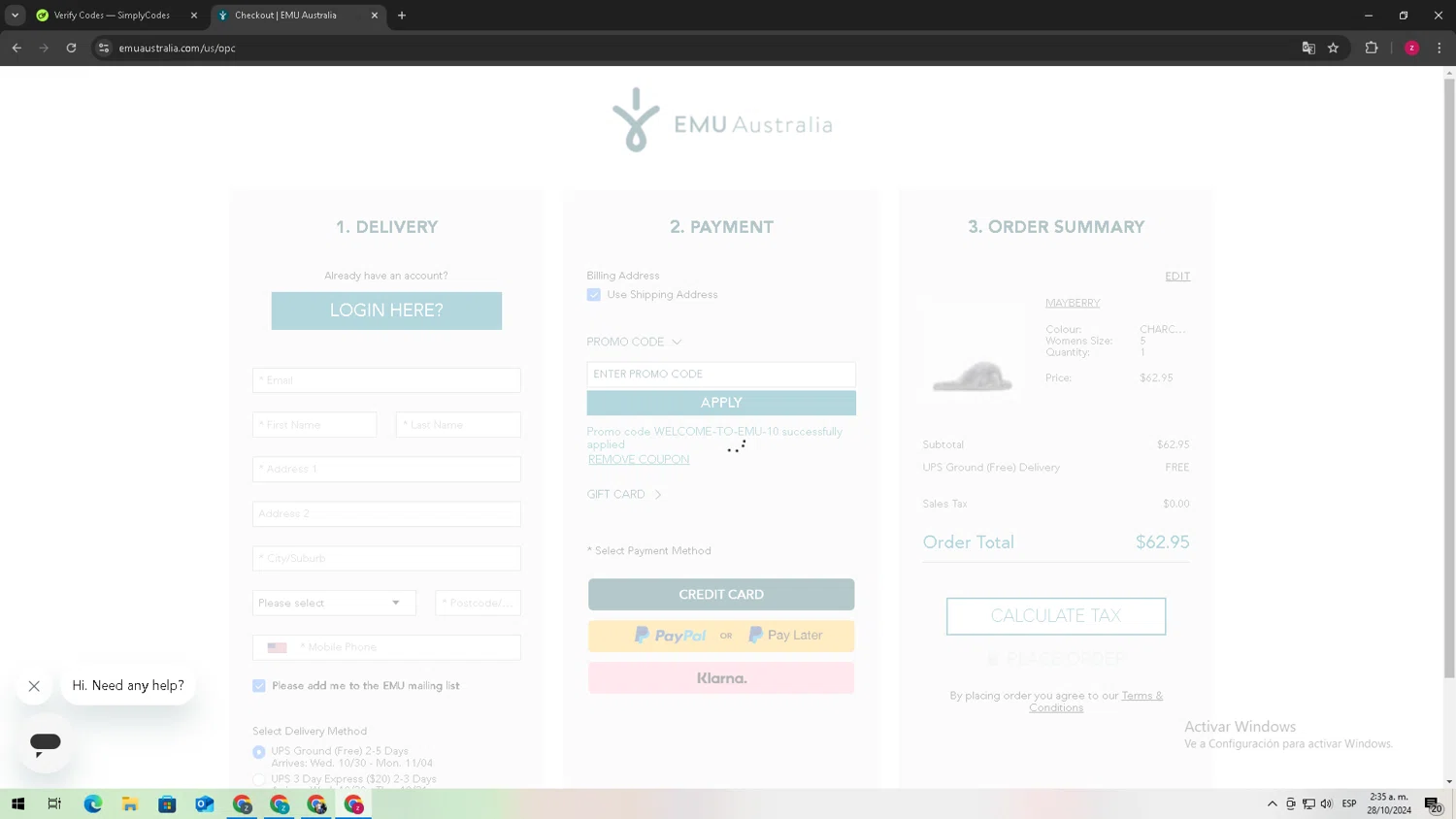Click the Calculate Tax button
The width and height of the screenshot is (1456, 819).
point(1056,616)
